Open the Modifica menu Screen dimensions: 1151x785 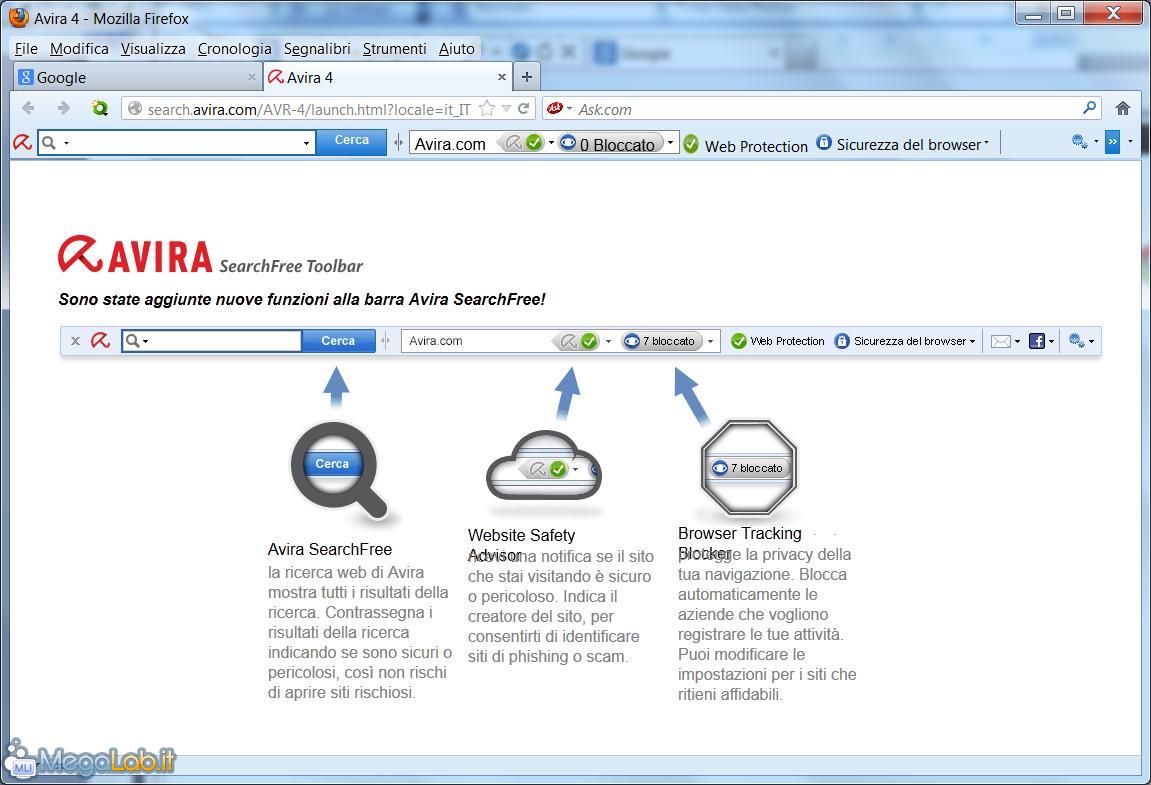pyautogui.click(x=79, y=48)
